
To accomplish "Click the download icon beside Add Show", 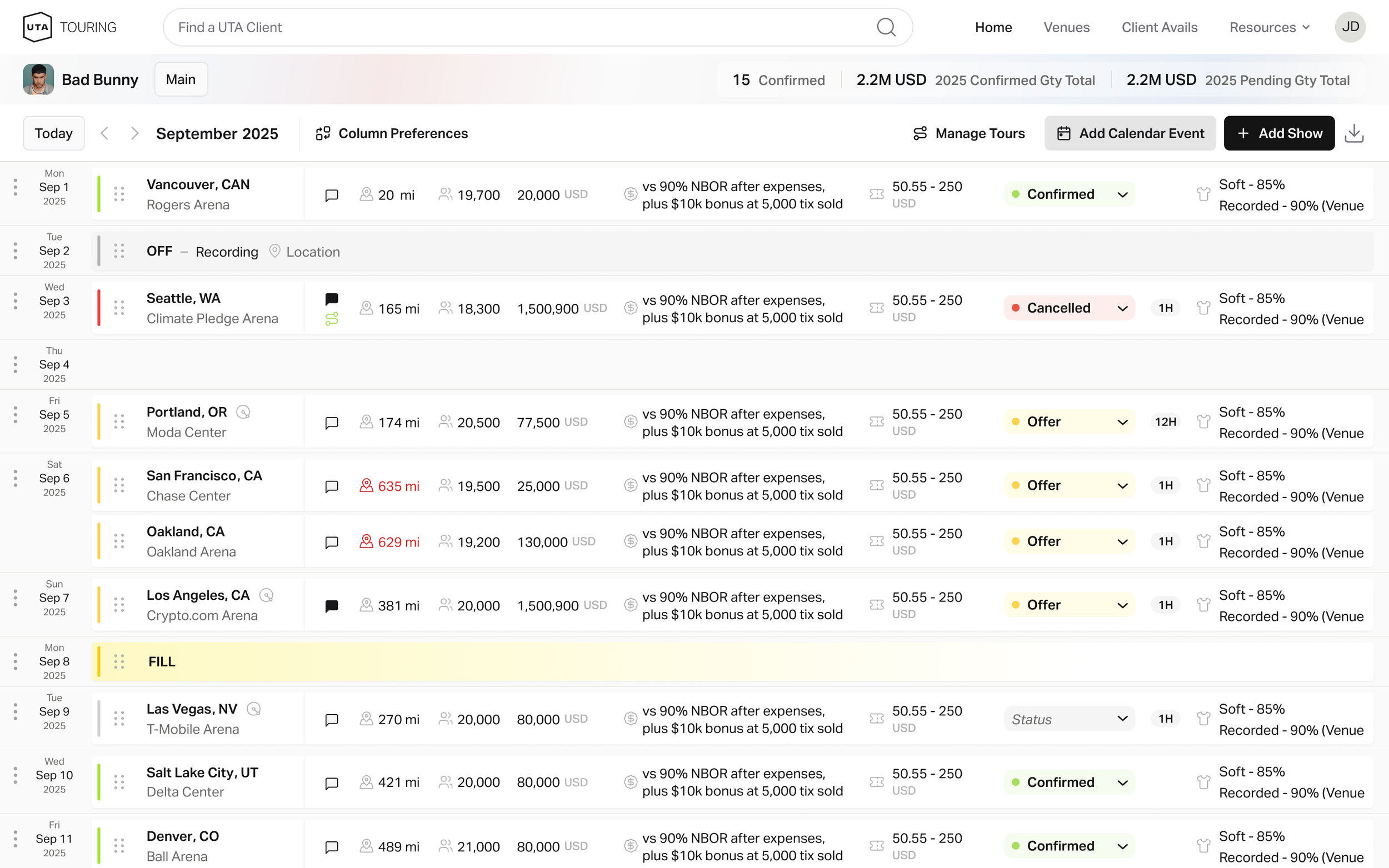I will point(1354,133).
